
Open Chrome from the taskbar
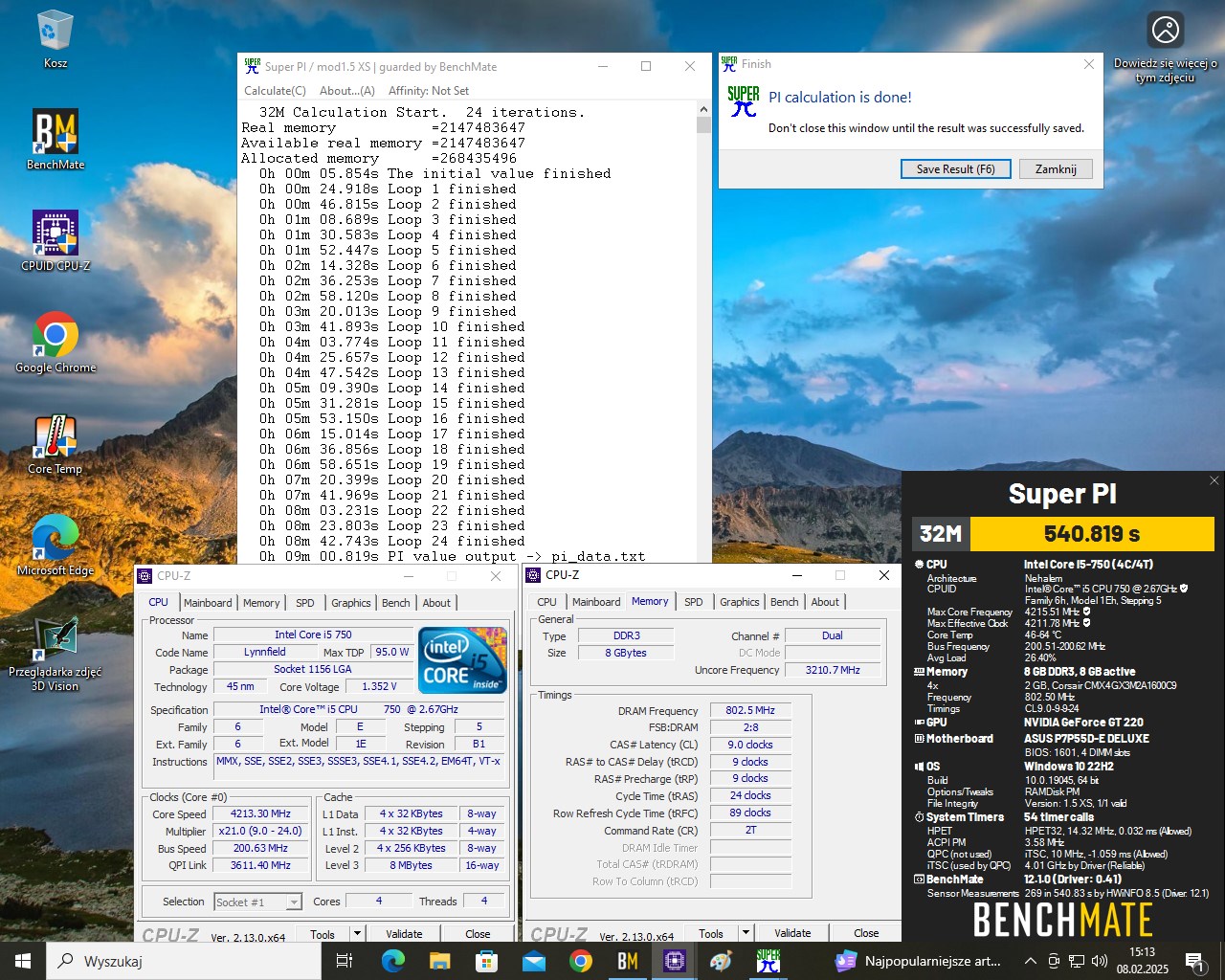pyautogui.click(x=580, y=961)
